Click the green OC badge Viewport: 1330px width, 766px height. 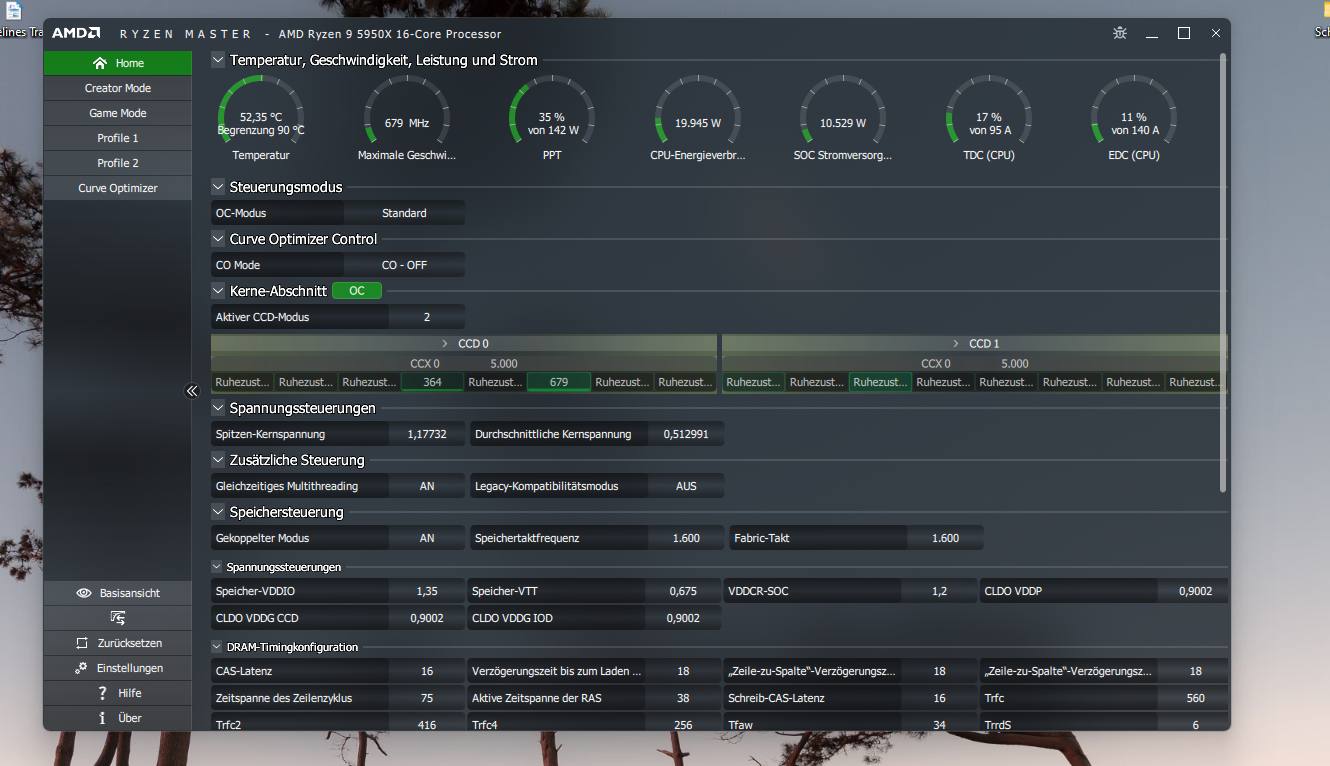(x=357, y=291)
